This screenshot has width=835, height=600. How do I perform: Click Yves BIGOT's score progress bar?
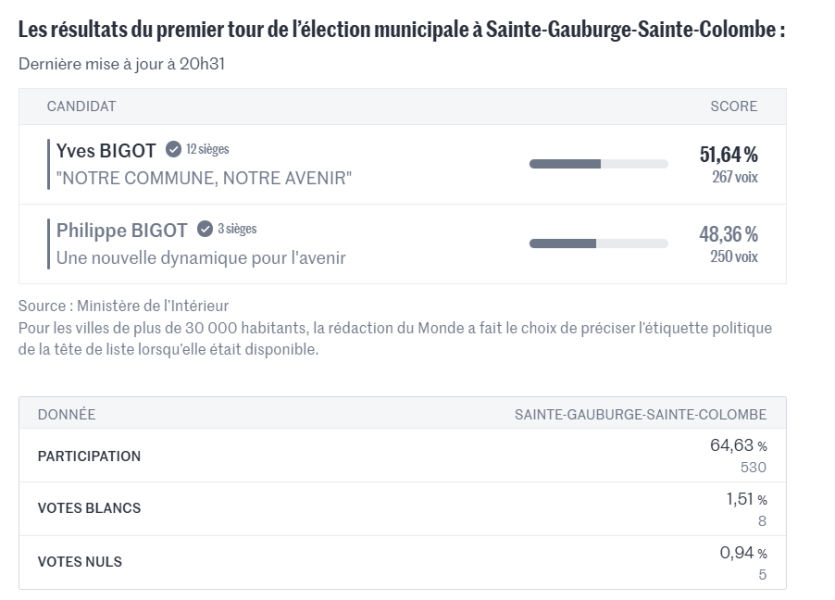597,163
